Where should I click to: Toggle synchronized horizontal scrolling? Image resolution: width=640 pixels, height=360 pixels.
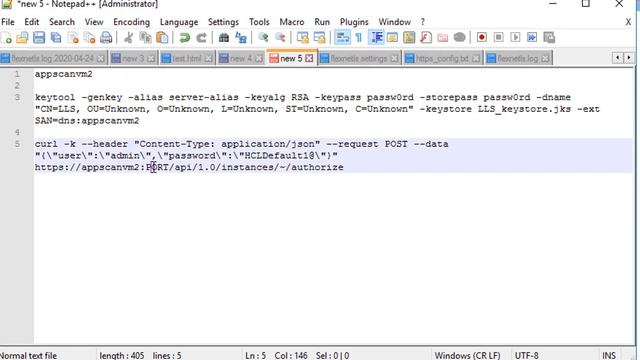[319, 38]
